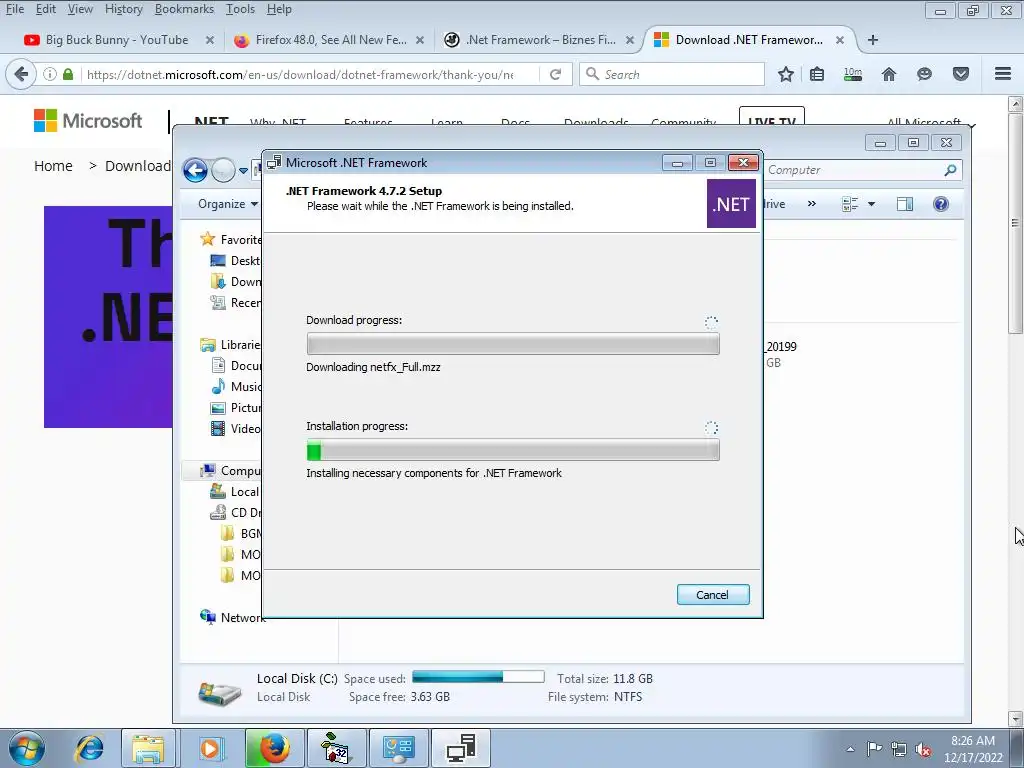Click the Local Disk (C:) space used bar
The width and height of the screenshot is (1024, 768).
click(x=478, y=677)
